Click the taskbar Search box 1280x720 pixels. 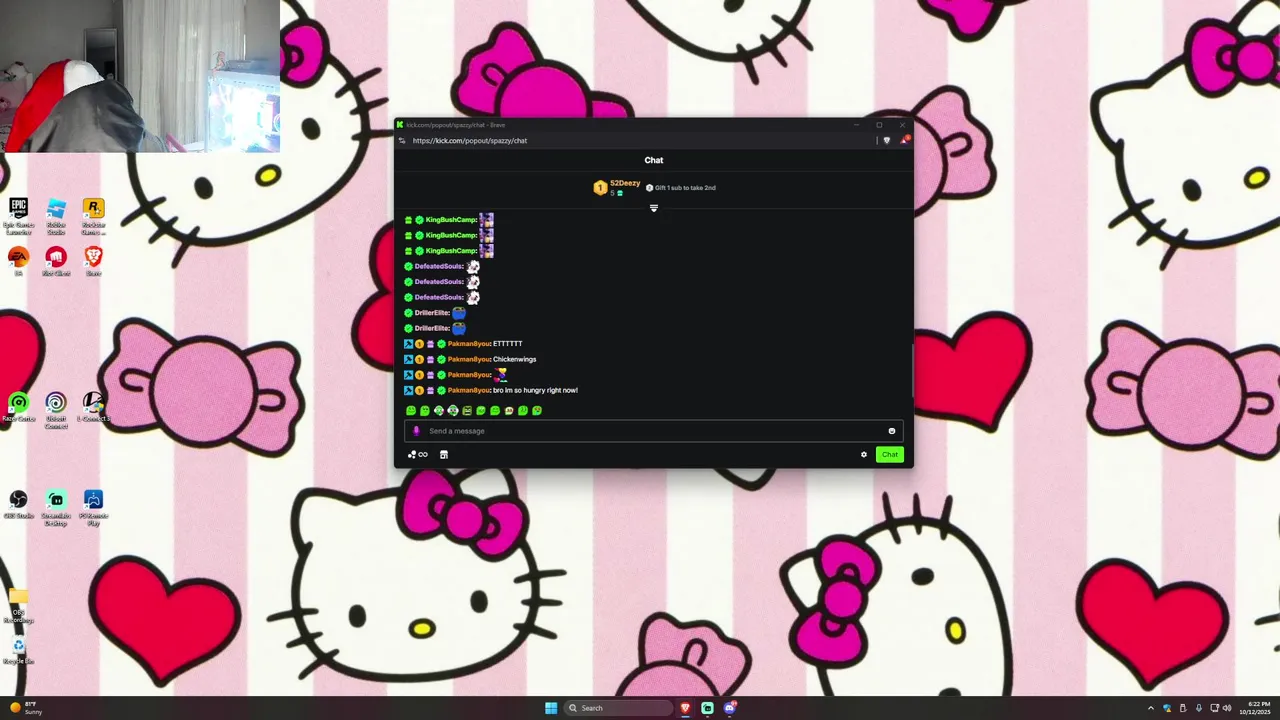pos(618,708)
